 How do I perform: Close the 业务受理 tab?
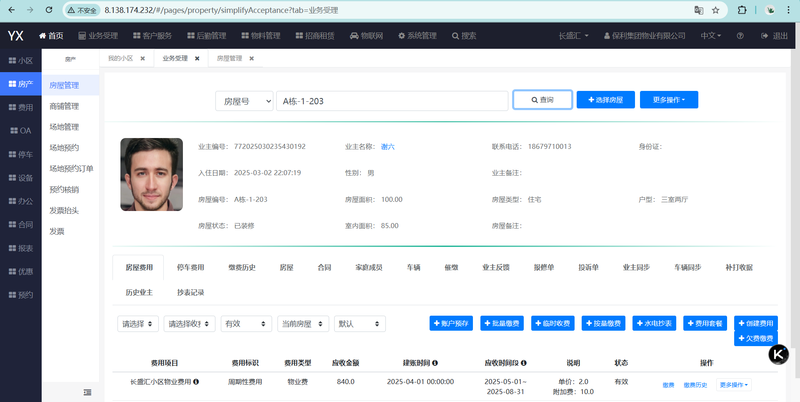point(195,59)
